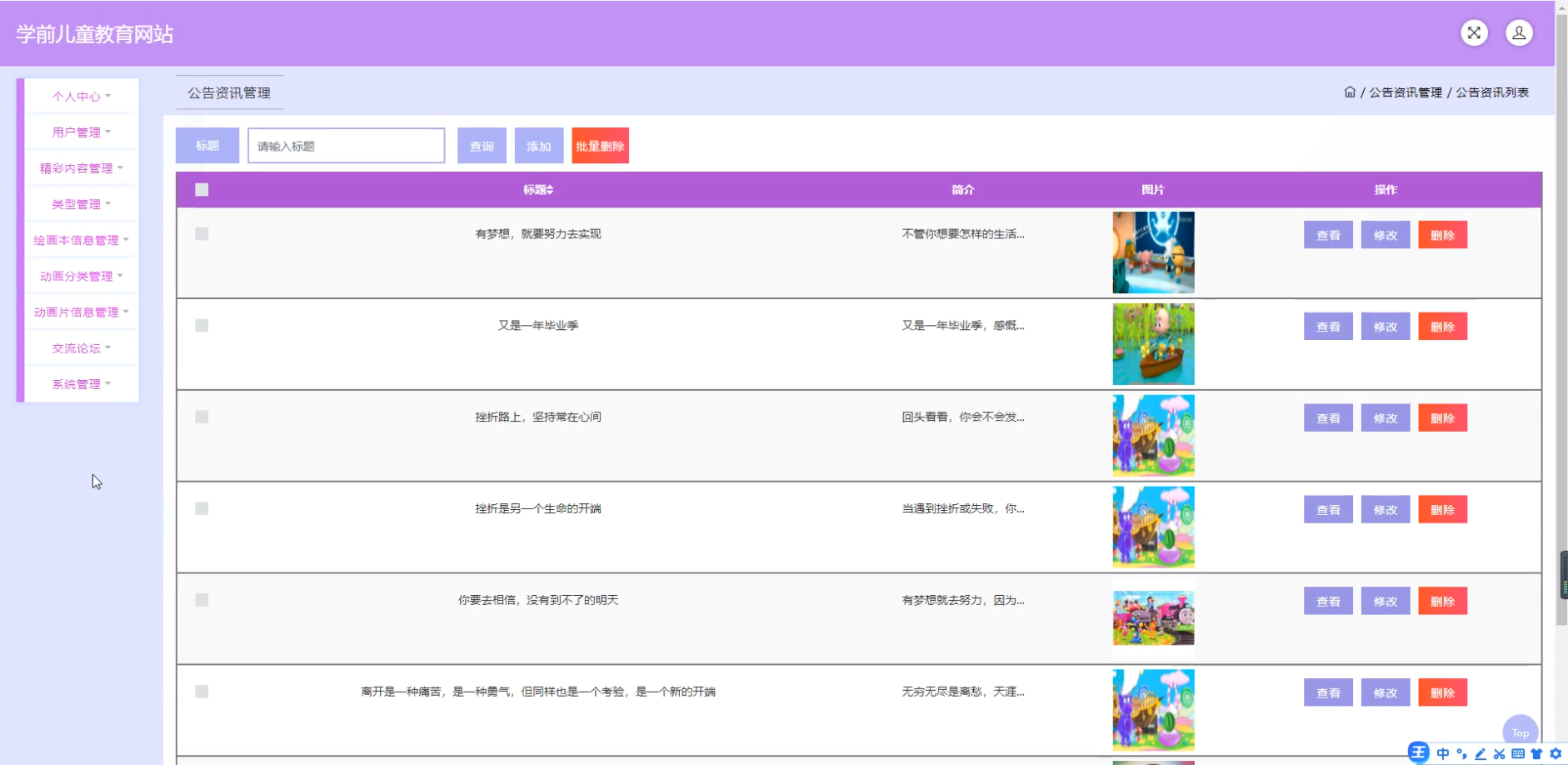Expand the 类型管理 sidebar menu

tap(82, 204)
